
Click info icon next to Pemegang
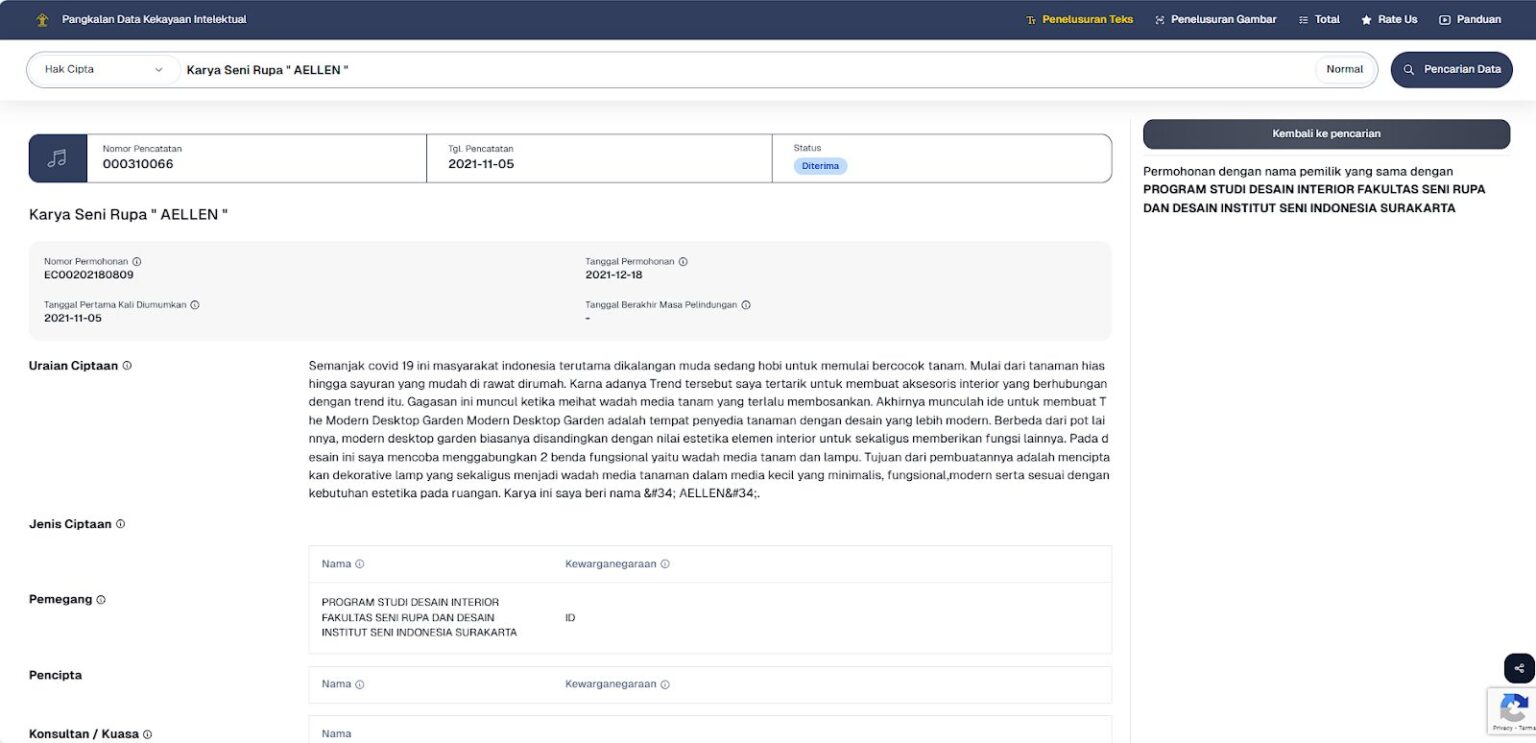coord(101,600)
